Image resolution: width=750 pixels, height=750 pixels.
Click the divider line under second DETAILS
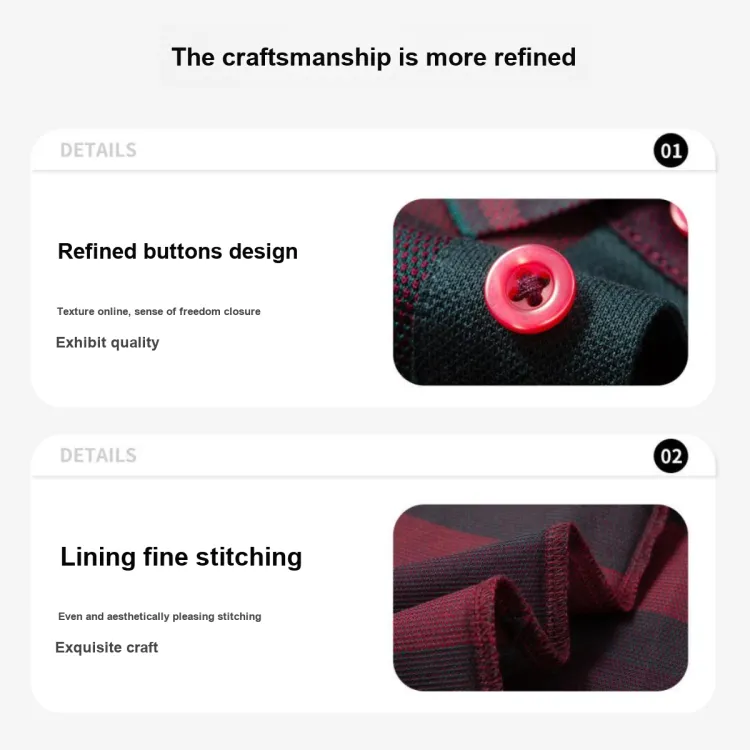(374, 476)
